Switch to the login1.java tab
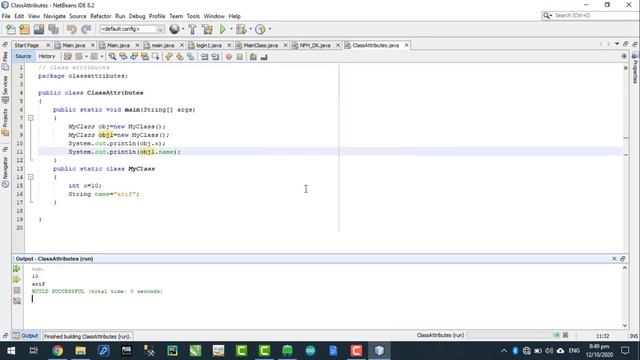The height and width of the screenshot is (360, 640). point(209,45)
